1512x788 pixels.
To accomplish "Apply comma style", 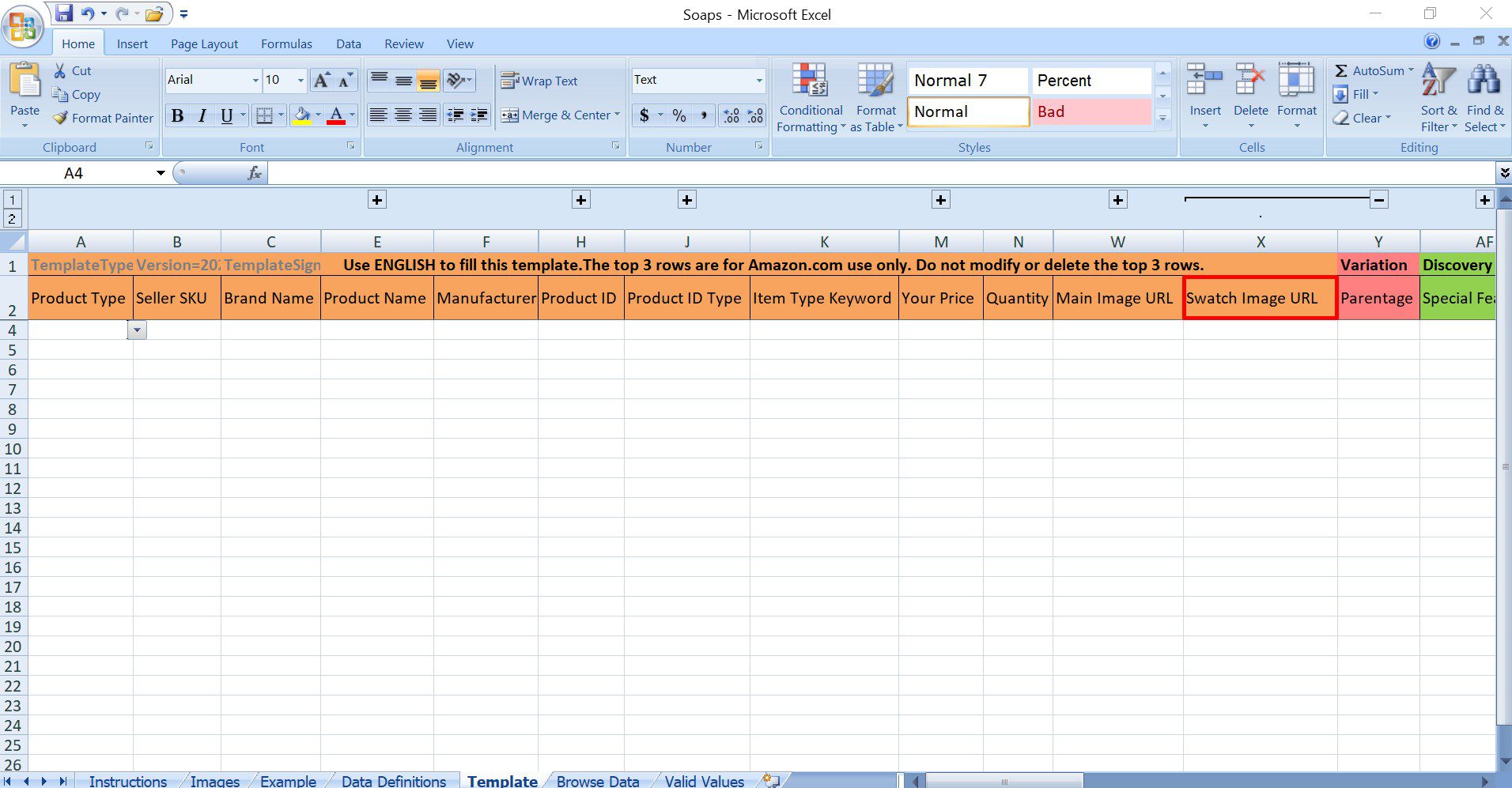I will (703, 115).
